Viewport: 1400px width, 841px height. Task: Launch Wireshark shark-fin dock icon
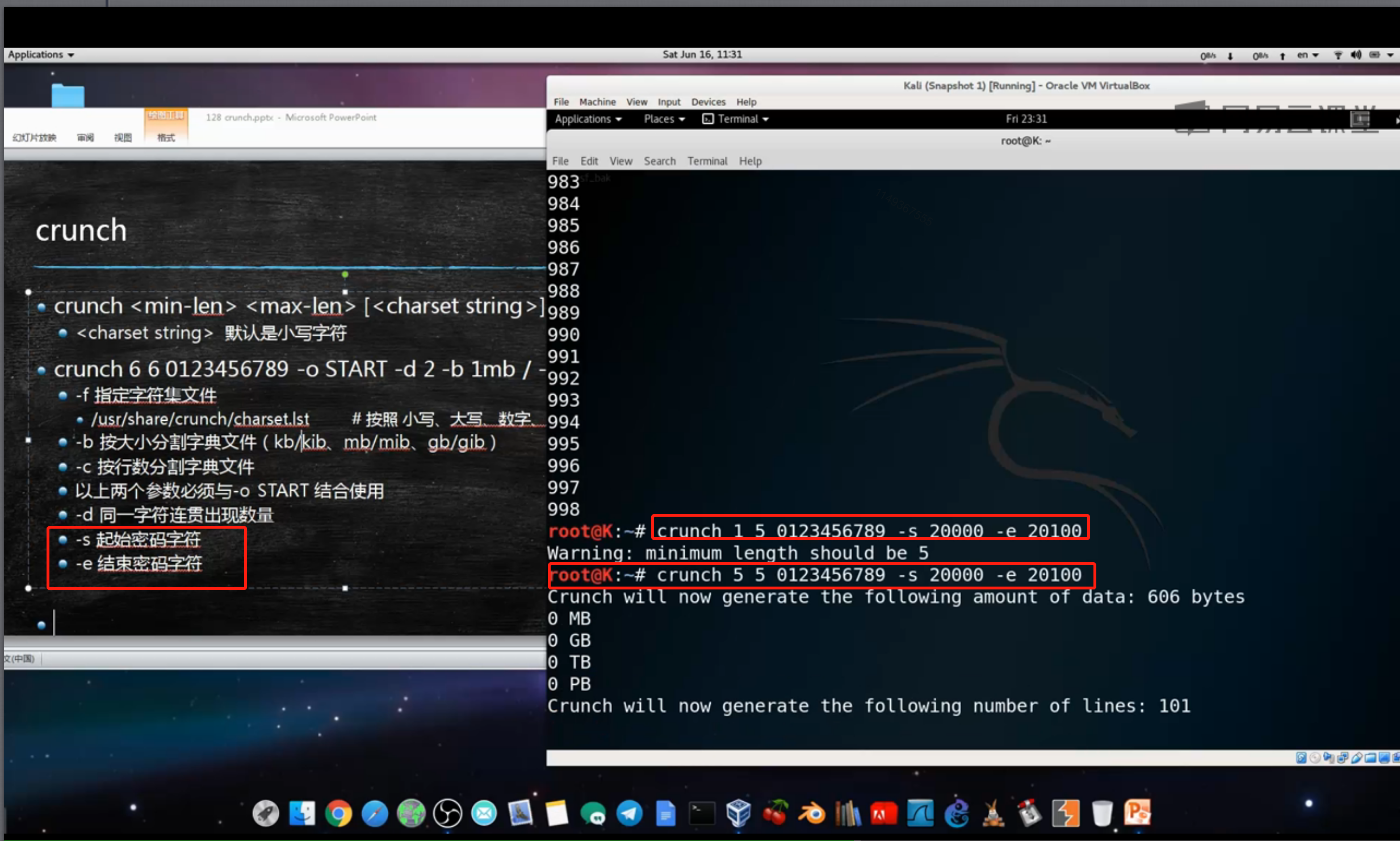click(x=920, y=814)
